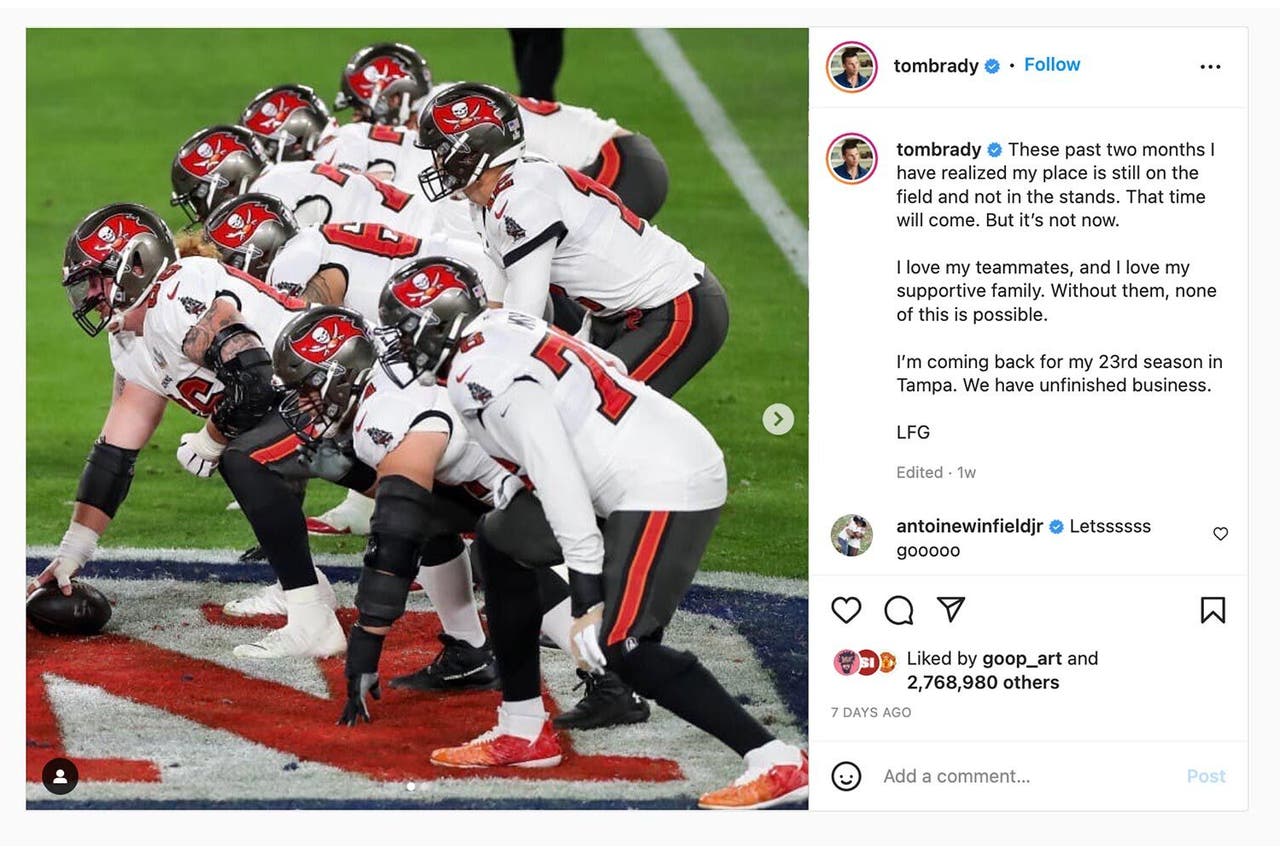Submit the comment with the Post button
Image resolution: width=1280 pixels, height=854 pixels.
coord(1206,776)
